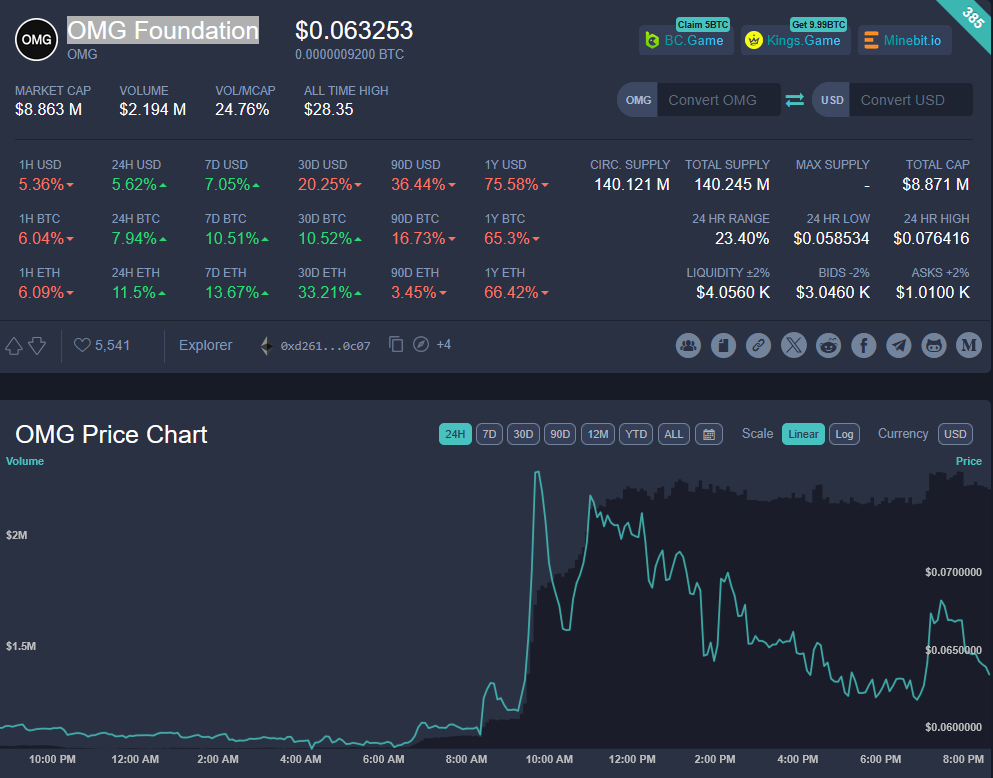Image resolution: width=993 pixels, height=778 pixels.
Task: Open the Medium social icon
Action: pyautogui.click(x=968, y=346)
